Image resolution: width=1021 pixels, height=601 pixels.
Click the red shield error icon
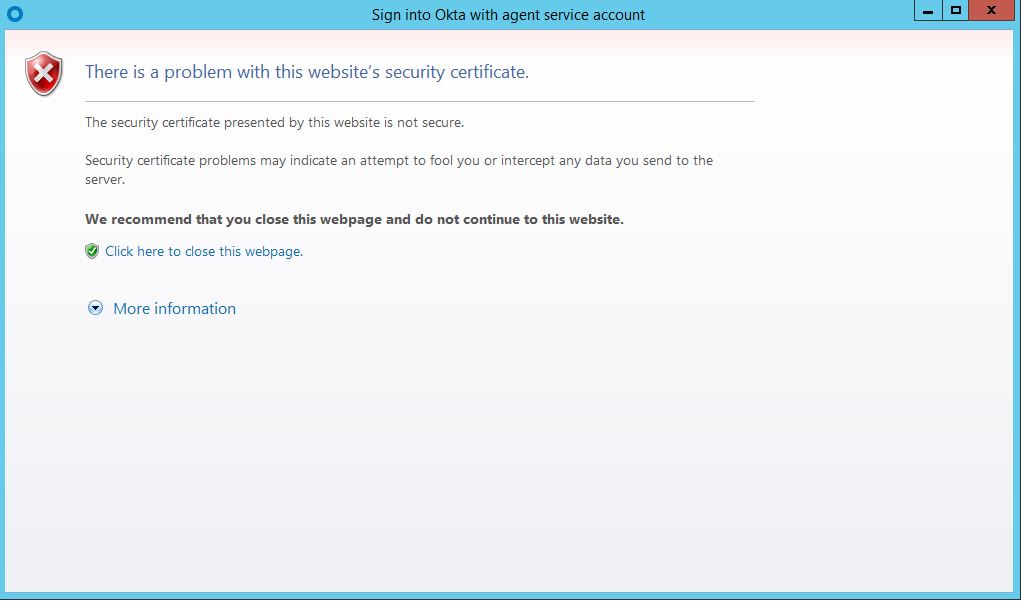click(44, 75)
